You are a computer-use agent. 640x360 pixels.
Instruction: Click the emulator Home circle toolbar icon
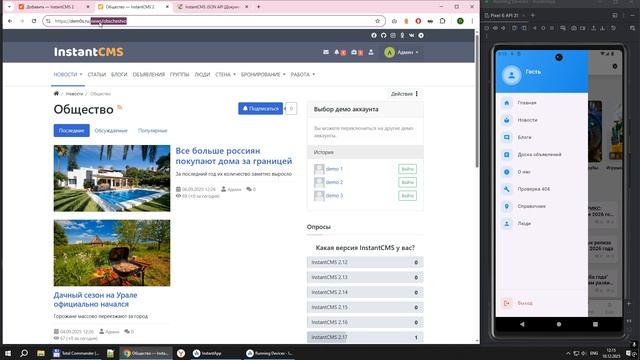tap(543, 28)
